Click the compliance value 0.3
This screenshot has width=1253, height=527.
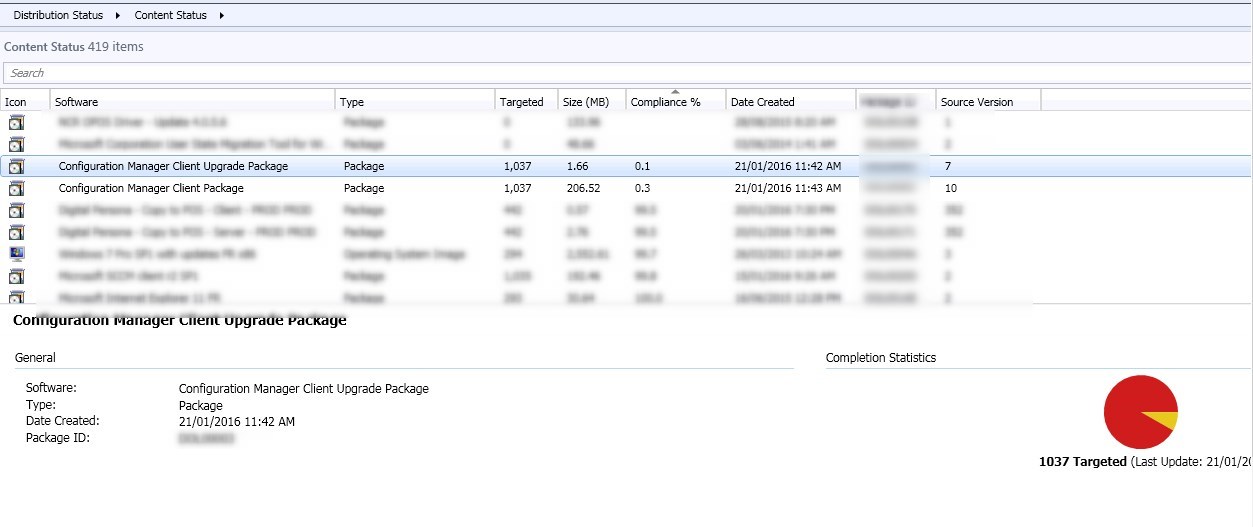642,188
